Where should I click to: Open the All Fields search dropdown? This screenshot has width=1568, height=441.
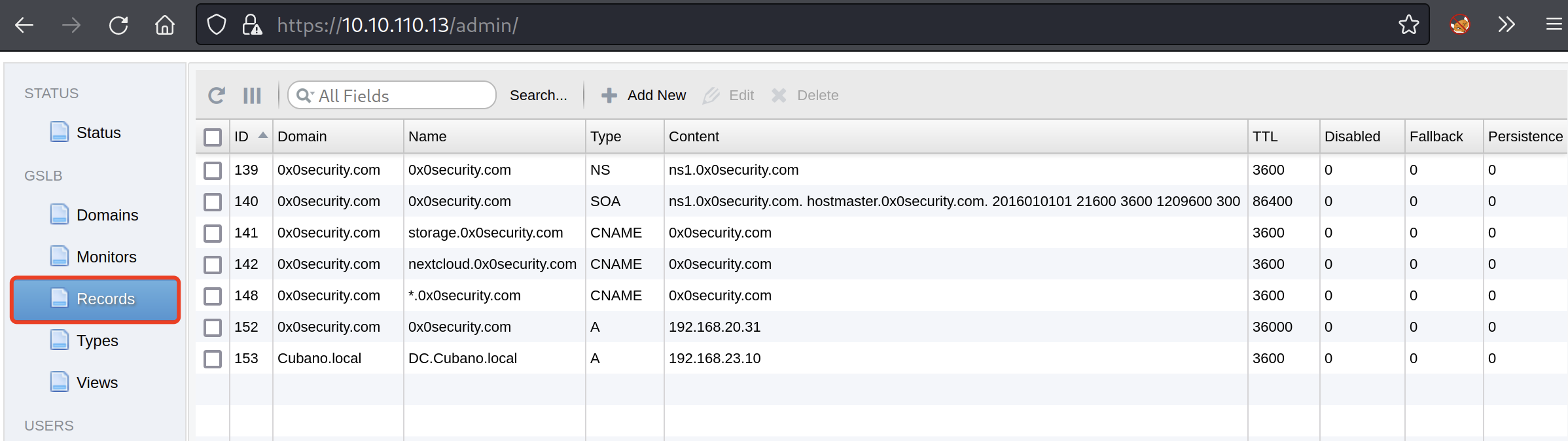304,96
